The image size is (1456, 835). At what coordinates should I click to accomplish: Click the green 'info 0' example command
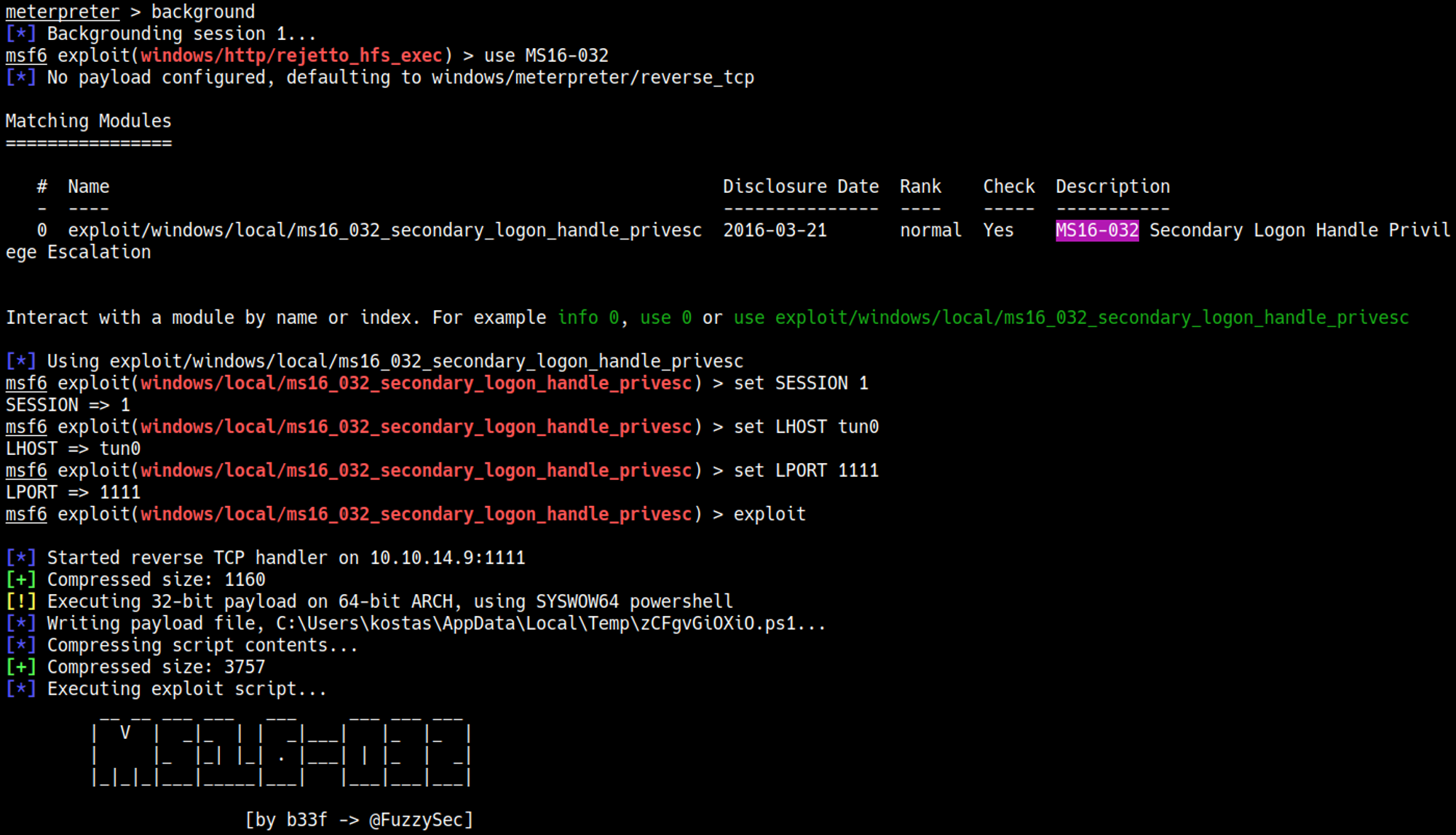[588, 317]
